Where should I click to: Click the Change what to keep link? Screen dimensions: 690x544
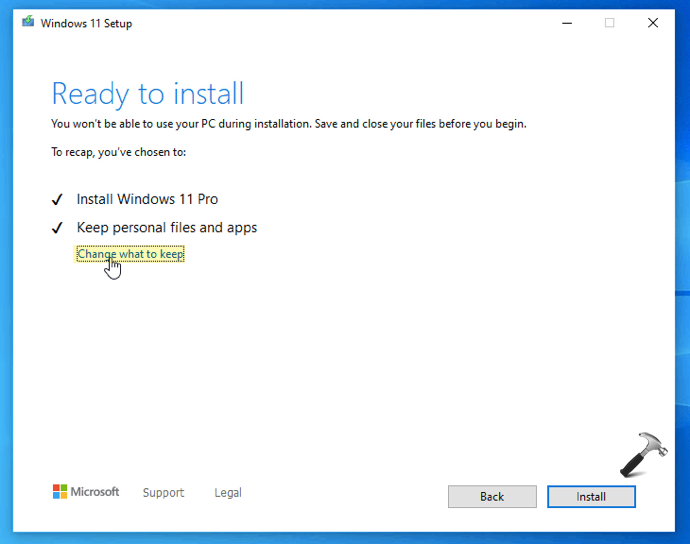click(130, 254)
